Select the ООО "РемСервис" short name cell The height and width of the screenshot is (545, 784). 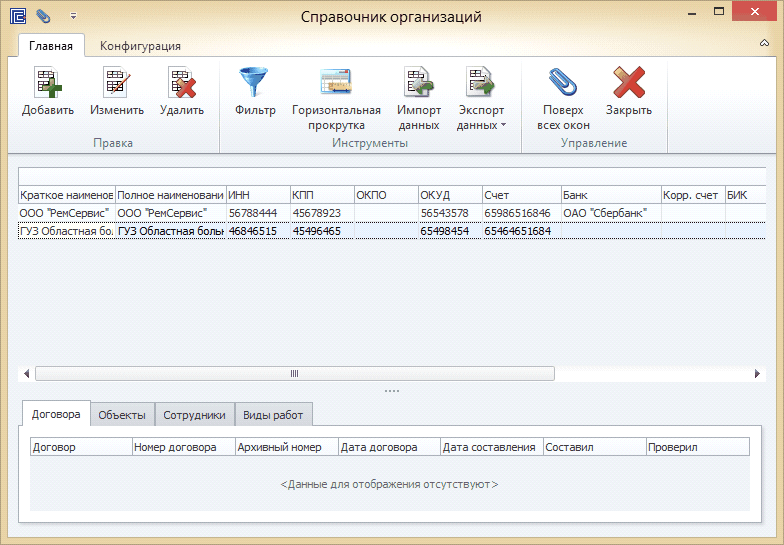(66, 213)
